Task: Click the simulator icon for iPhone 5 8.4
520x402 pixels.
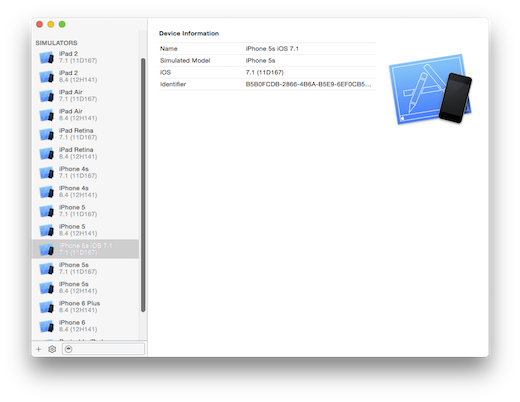Action: click(47, 230)
